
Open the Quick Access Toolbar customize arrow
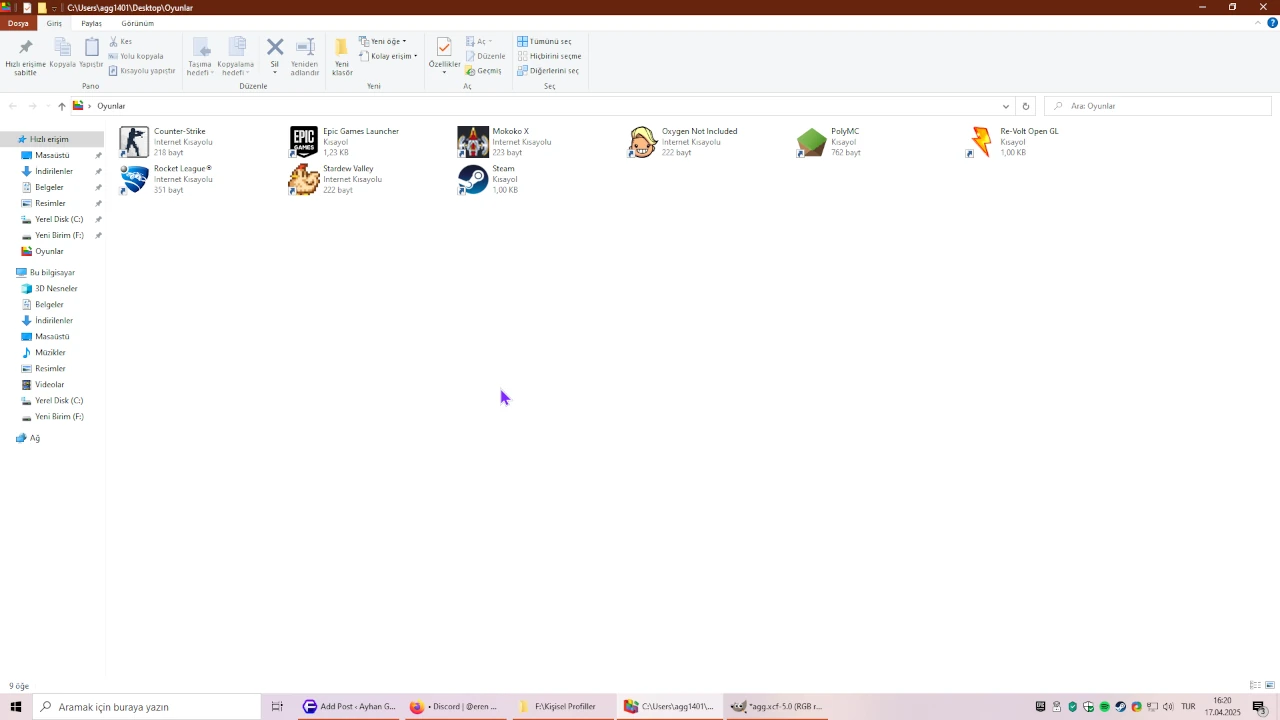55,8
